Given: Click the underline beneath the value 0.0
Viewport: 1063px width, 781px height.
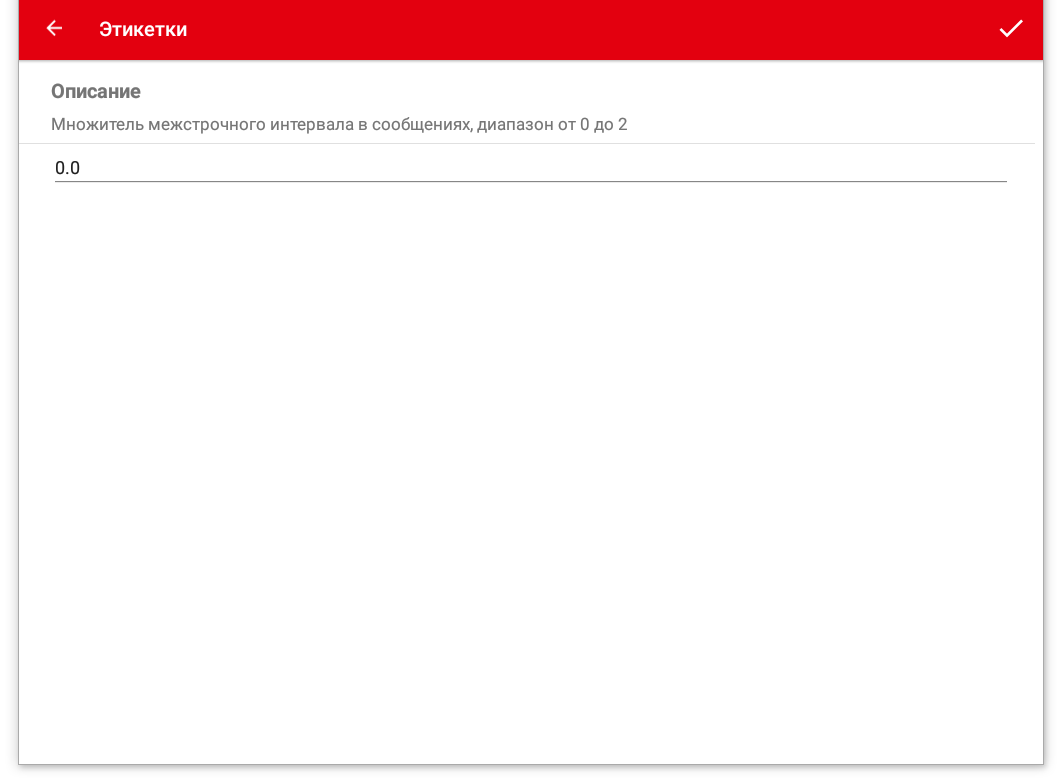Looking at the screenshot, I should tap(530, 181).
